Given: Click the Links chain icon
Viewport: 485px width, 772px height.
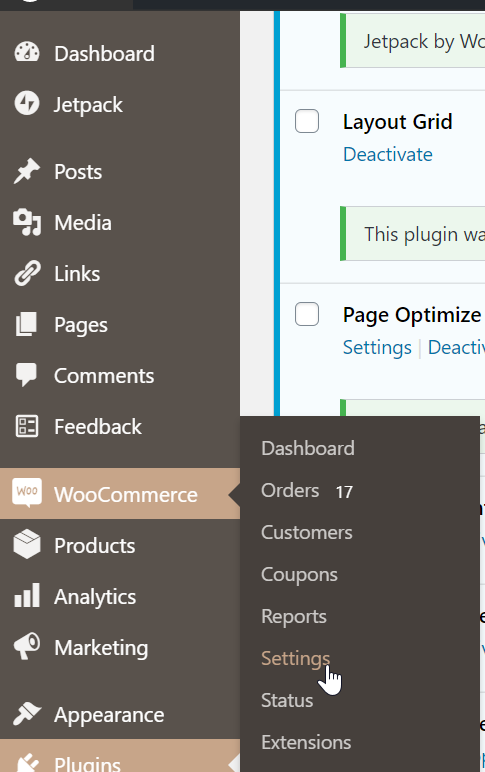Looking at the screenshot, I should click(27, 273).
